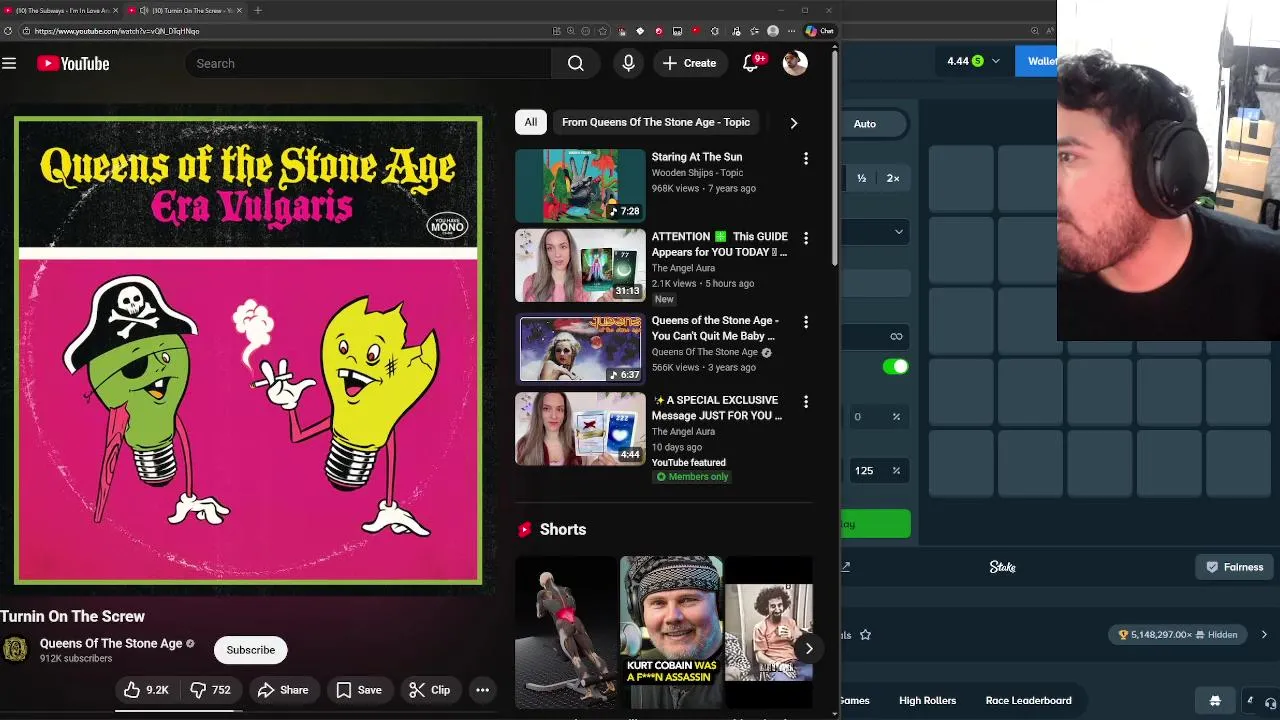Open a new browser tab with plus
Screen dimensions: 1280x720
pos(257,10)
